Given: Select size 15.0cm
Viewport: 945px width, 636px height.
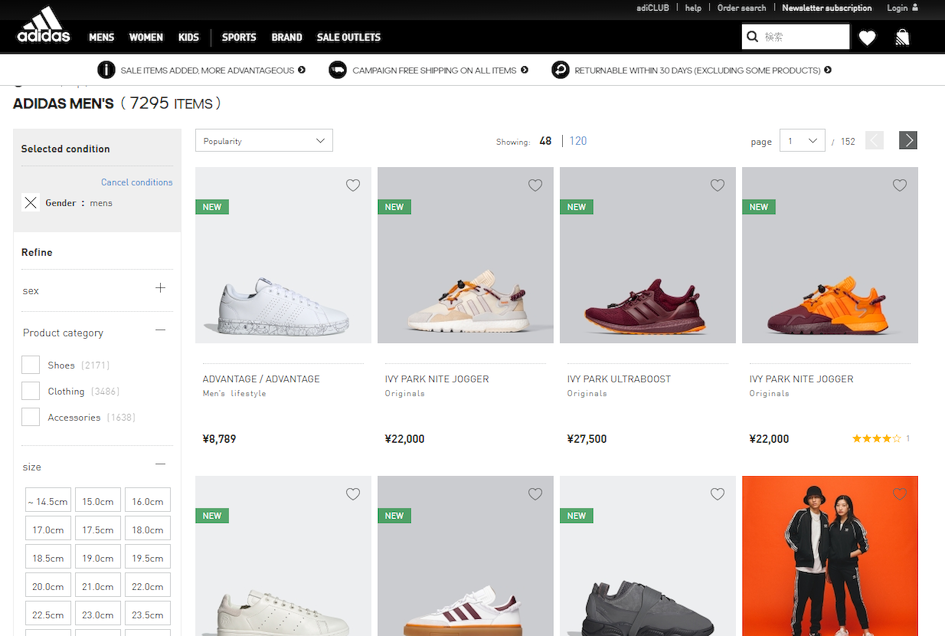Looking at the screenshot, I should coord(98,500).
